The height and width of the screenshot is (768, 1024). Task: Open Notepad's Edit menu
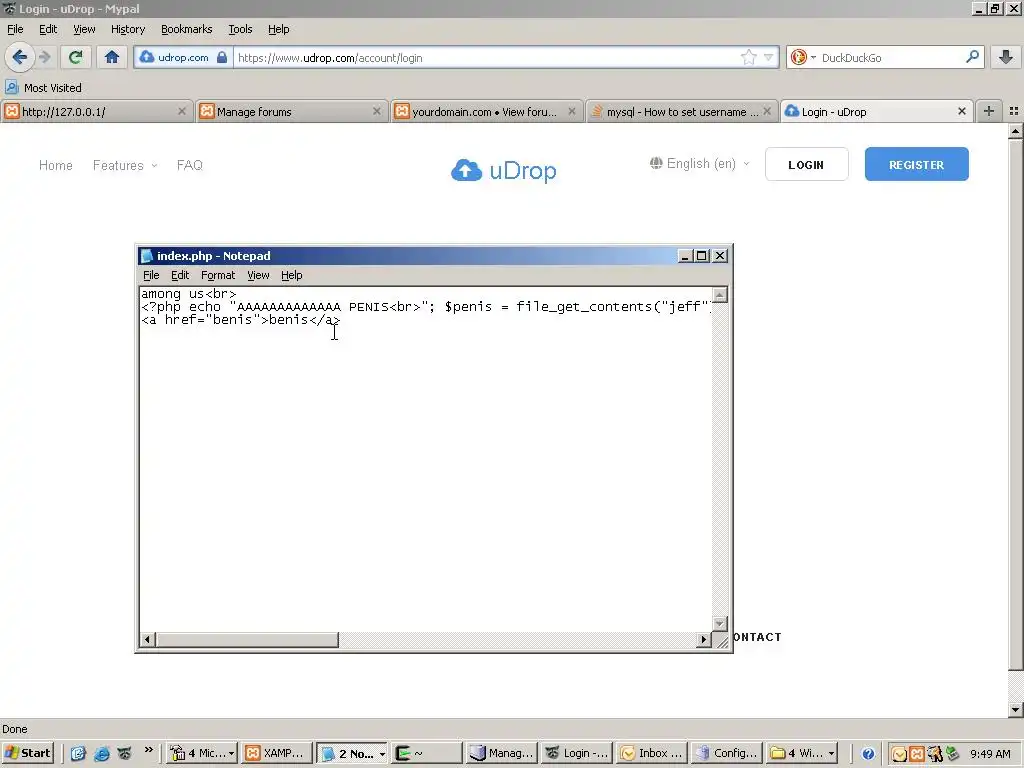pyautogui.click(x=180, y=275)
